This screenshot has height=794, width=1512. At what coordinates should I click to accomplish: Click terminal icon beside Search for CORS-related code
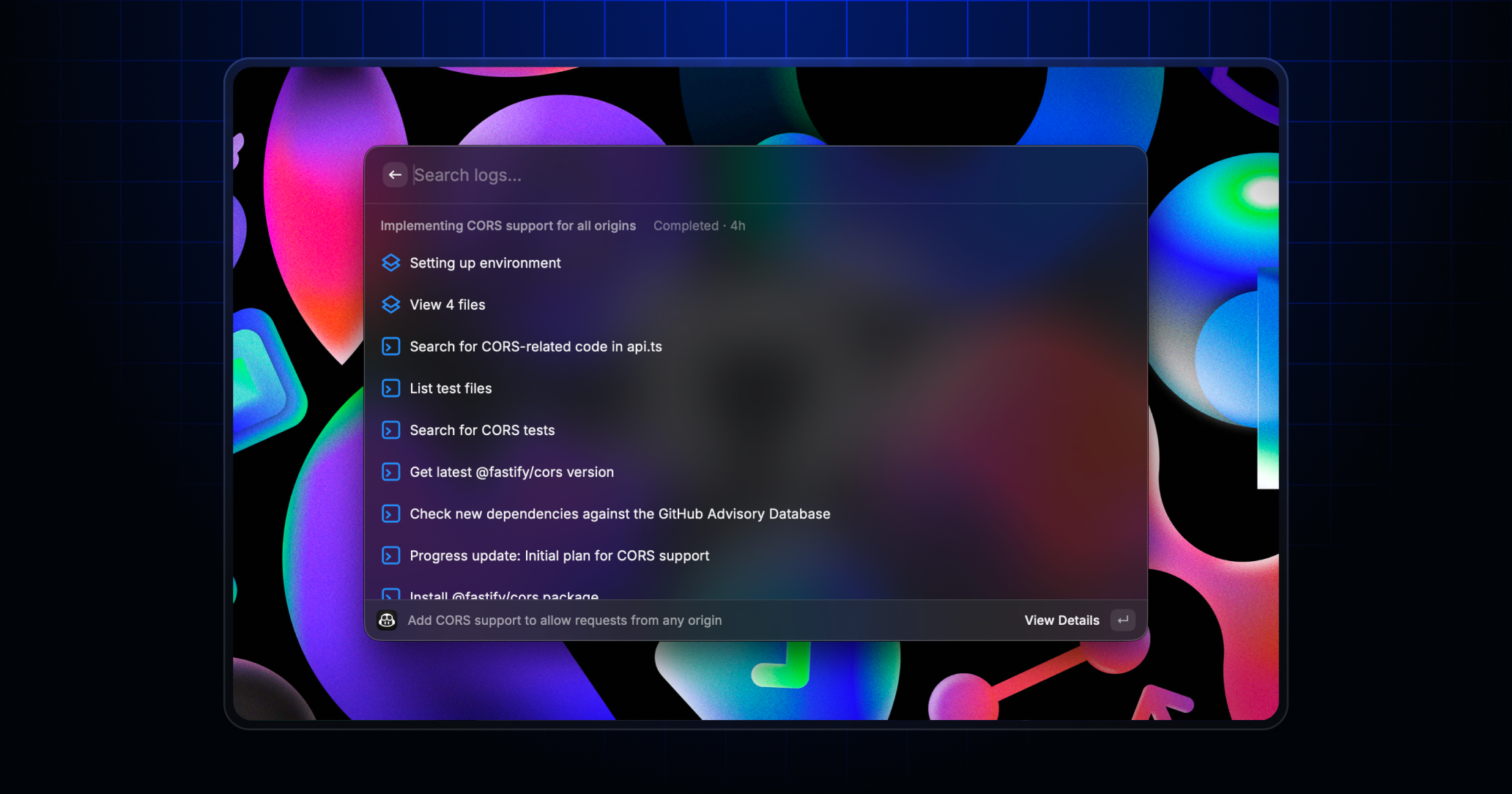click(391, 346)
